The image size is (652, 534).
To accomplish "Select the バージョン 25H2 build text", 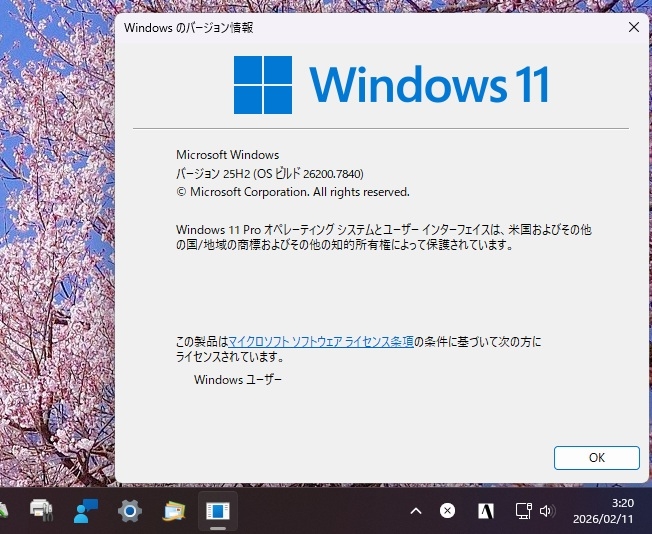I will pos(269,173).
